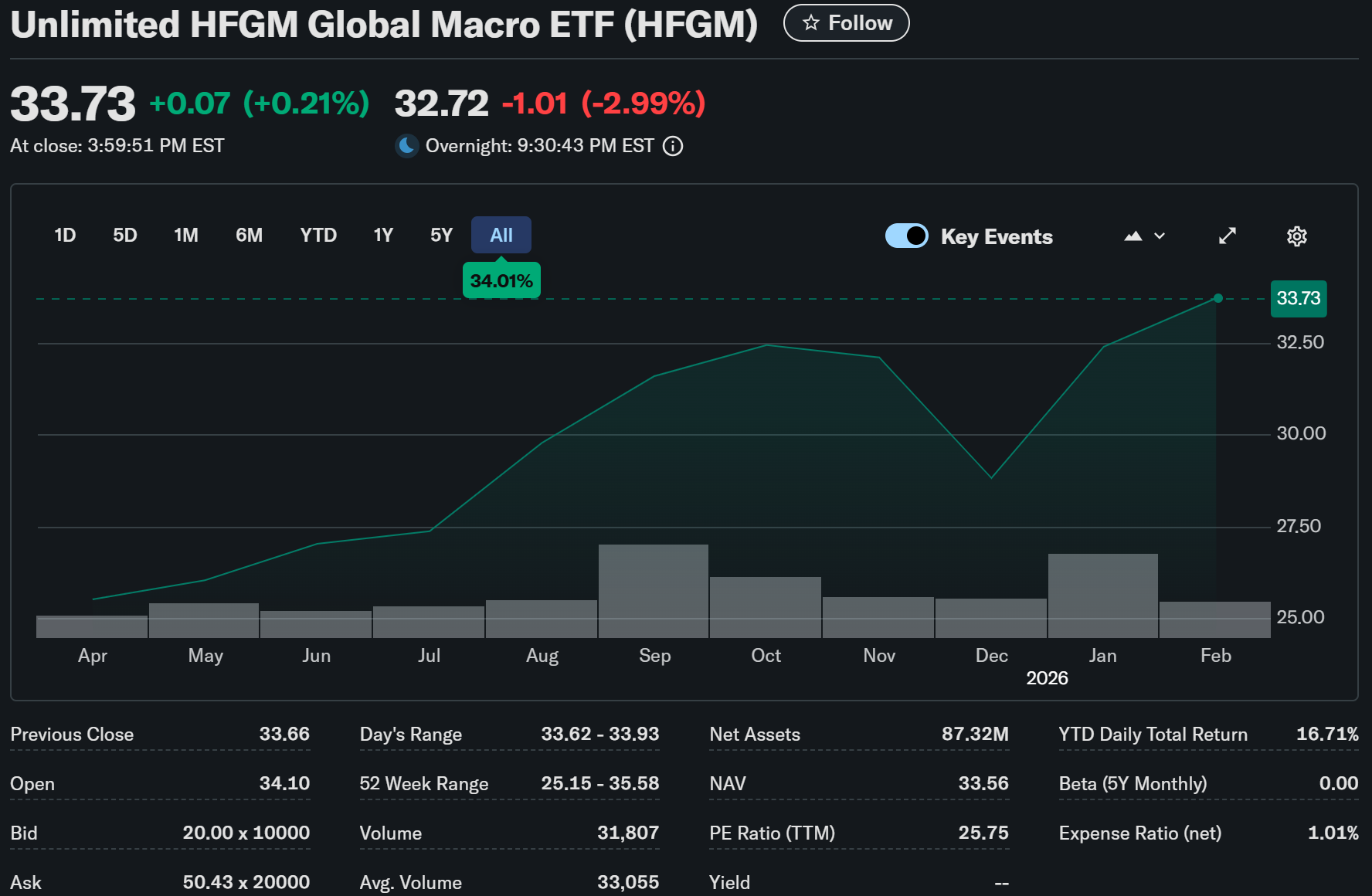Follow the HFGM ETF
The image size is (1372, 896).
(847, 23)
